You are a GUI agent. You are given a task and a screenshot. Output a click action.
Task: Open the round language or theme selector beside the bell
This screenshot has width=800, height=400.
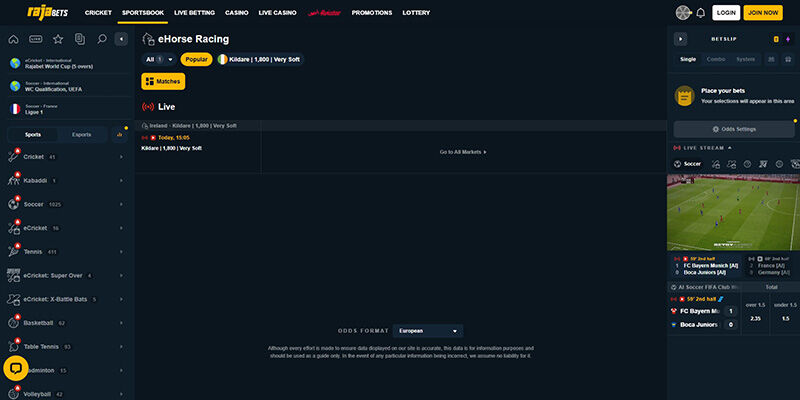click(x=683, y=13)
